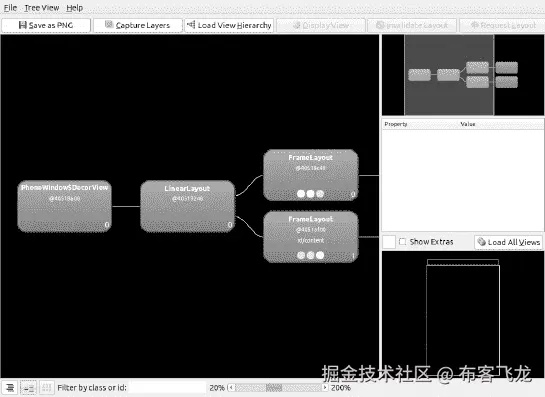Open the File menu

pos(10,8)
